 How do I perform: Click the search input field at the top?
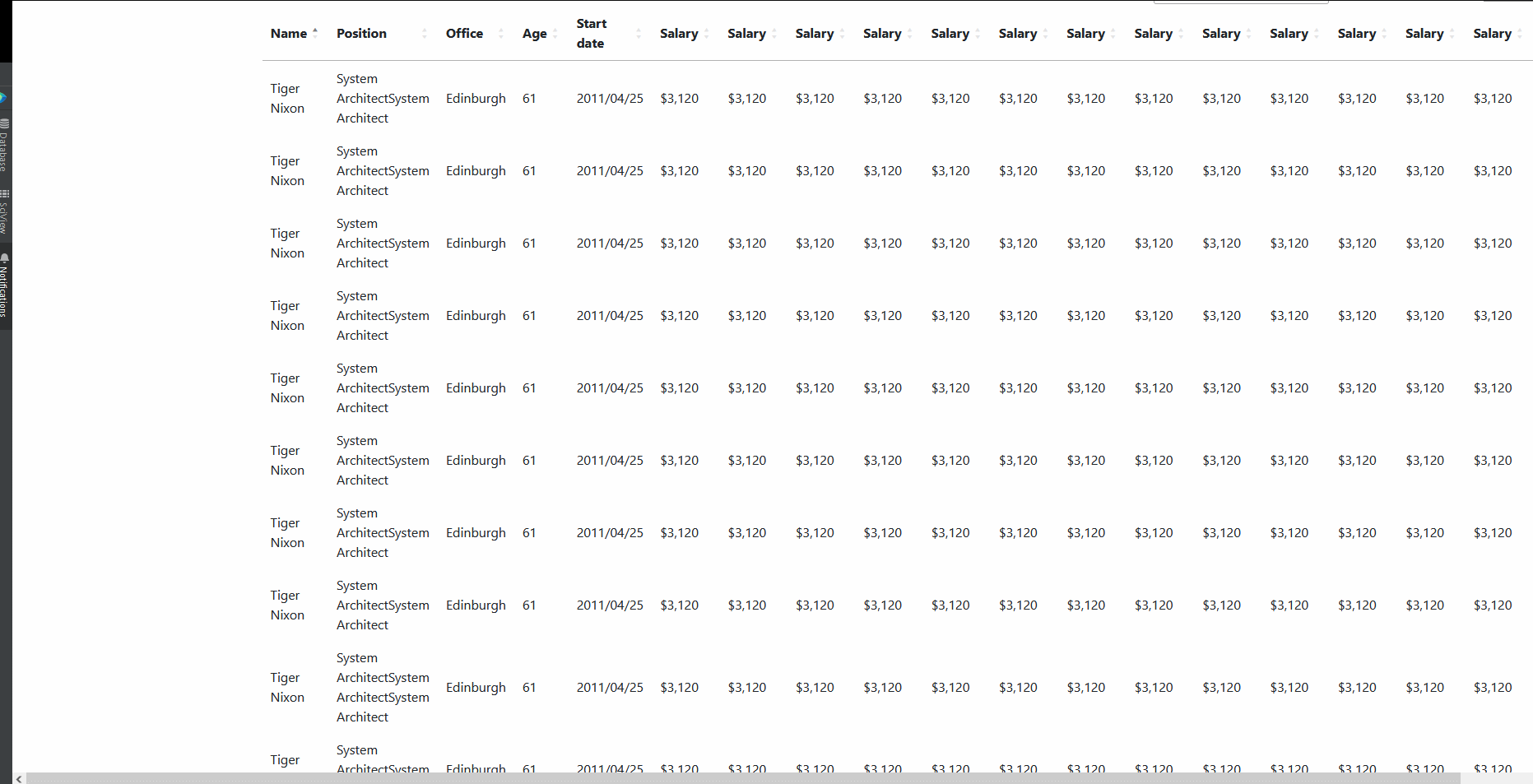click(x=1243, y=2)
